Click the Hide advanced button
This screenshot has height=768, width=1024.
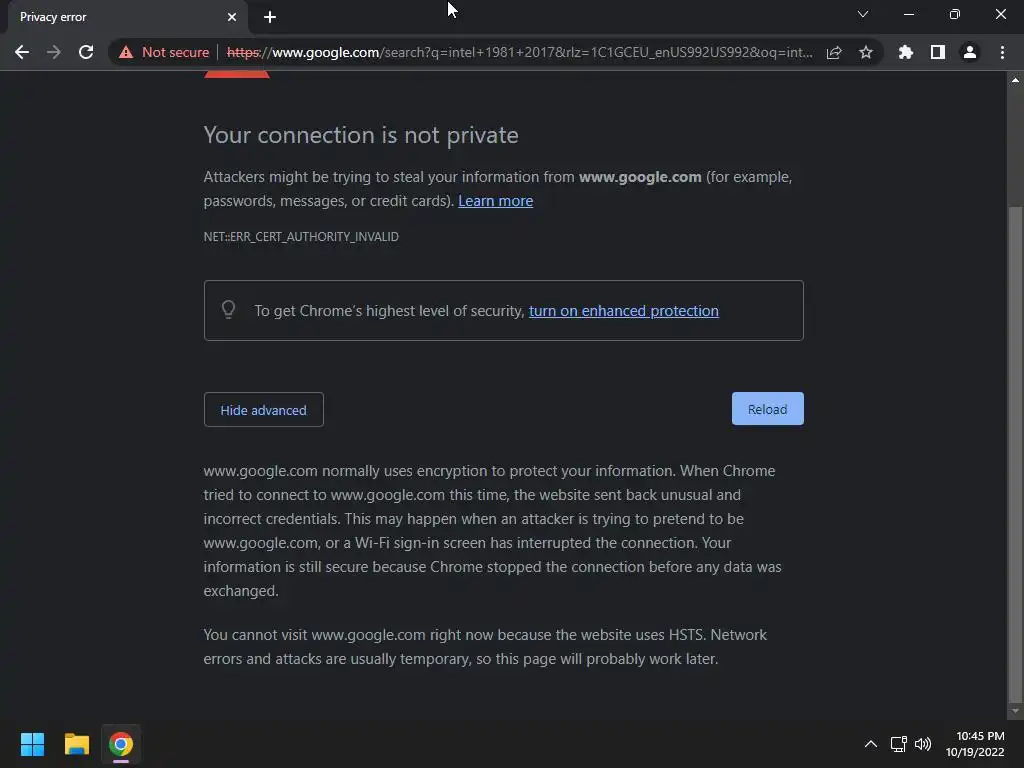click(263, 410)
